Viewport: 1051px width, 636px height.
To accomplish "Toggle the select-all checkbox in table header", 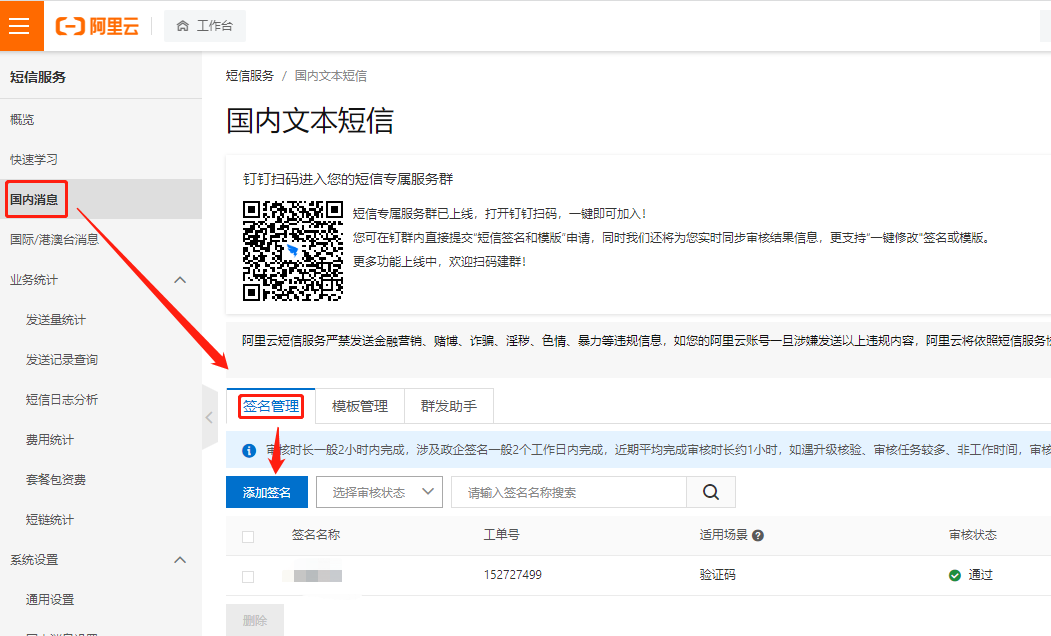I will point(248,536).
